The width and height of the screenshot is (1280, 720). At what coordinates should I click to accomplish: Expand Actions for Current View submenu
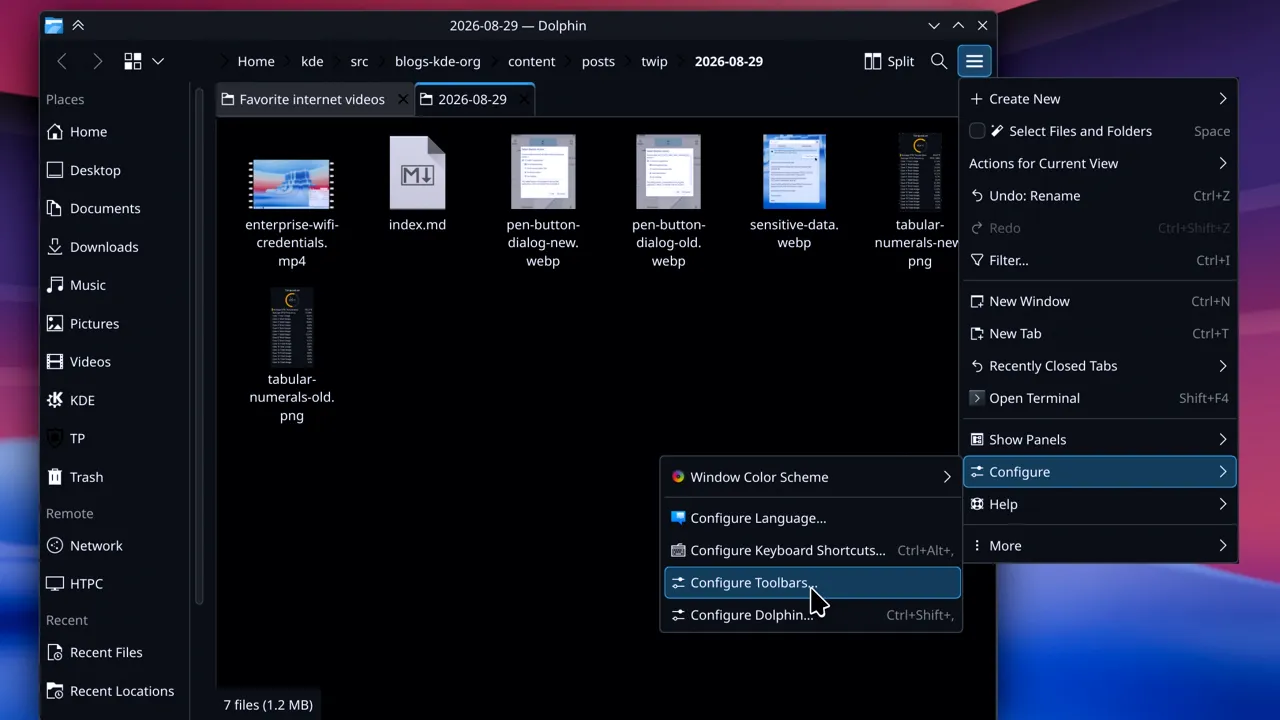[1100, 163]
